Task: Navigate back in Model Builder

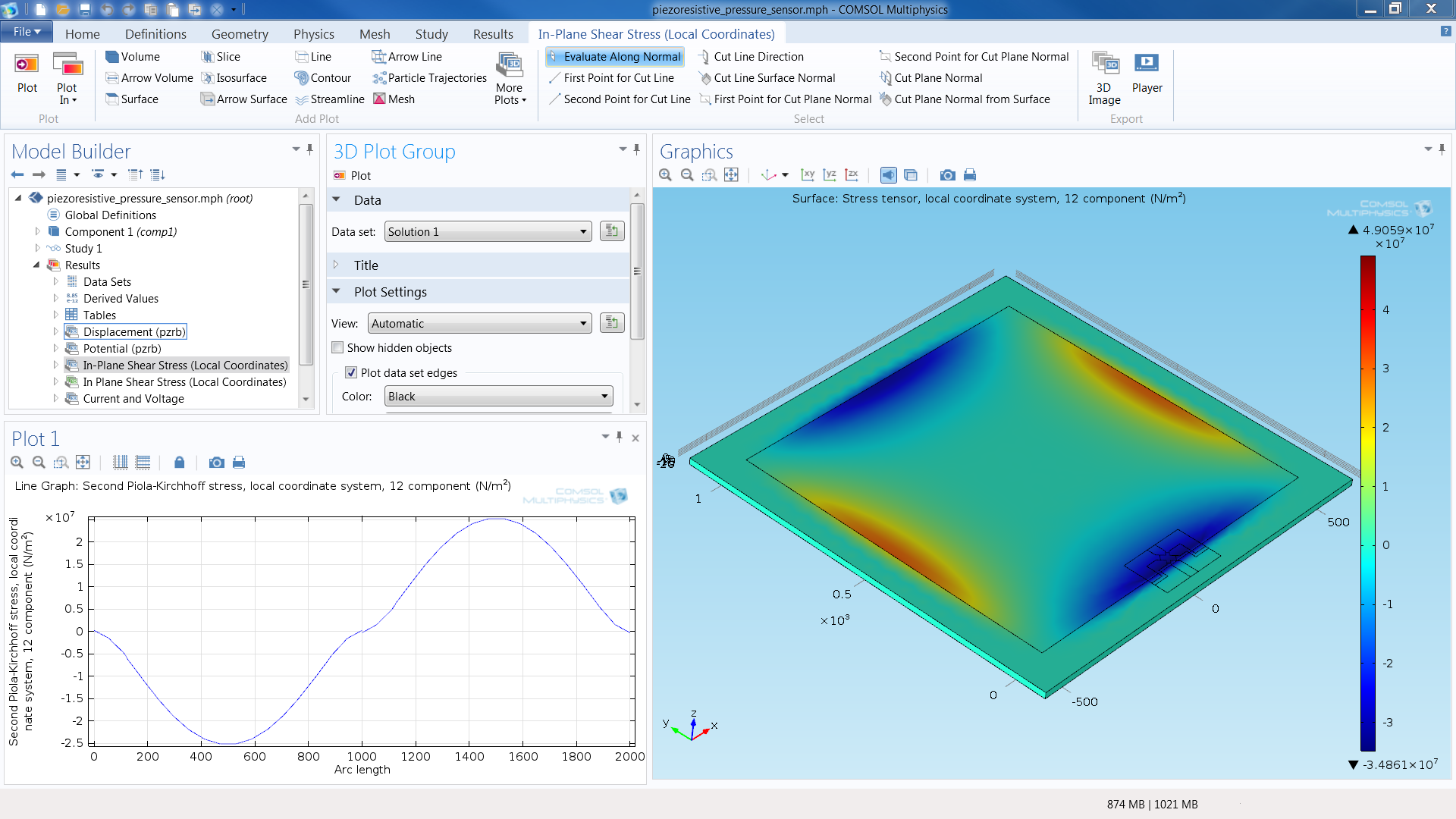Action: coord(17,174)
